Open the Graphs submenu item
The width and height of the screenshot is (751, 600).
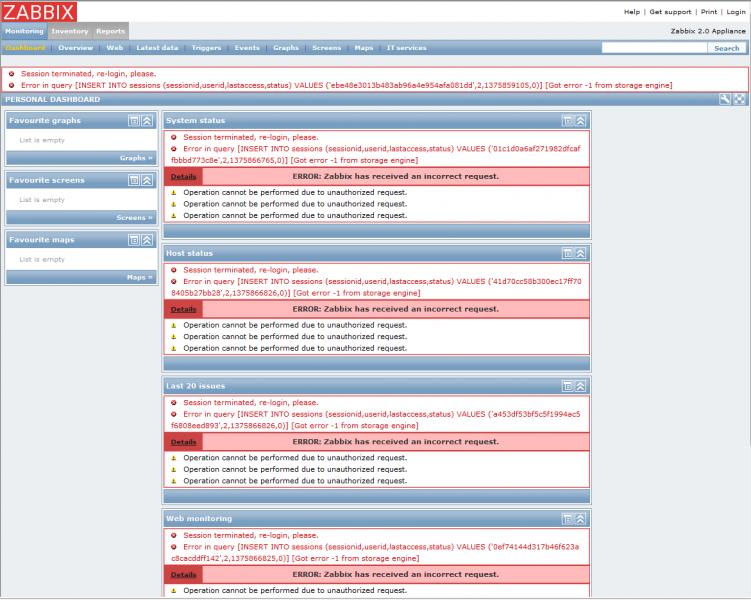(x=286, y=48)
